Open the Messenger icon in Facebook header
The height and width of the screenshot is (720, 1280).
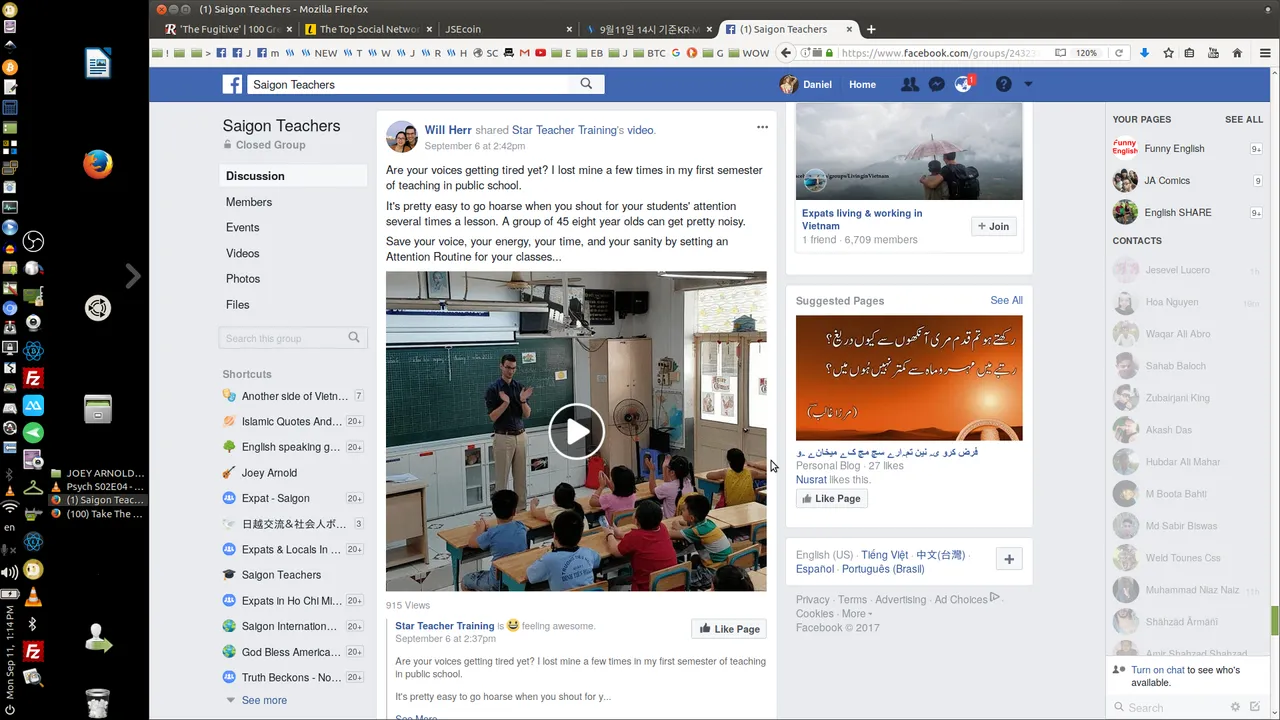pyautogui.click(x=936, y=85)
